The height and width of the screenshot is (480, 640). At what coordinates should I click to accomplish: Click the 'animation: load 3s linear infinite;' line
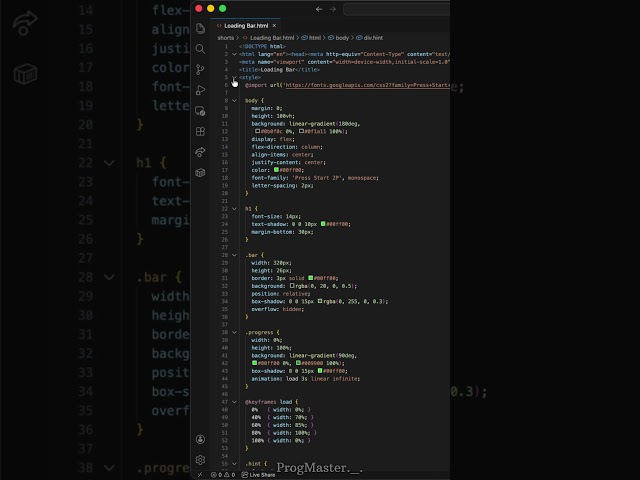(x=306, y=379)
